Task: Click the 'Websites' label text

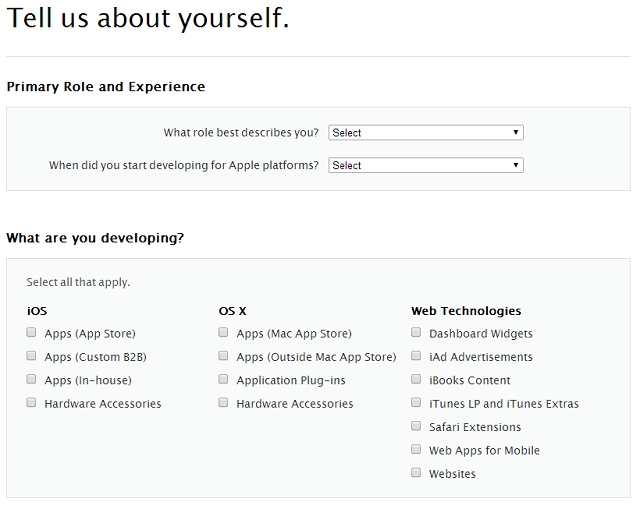Action: click(x=452, y=474)
